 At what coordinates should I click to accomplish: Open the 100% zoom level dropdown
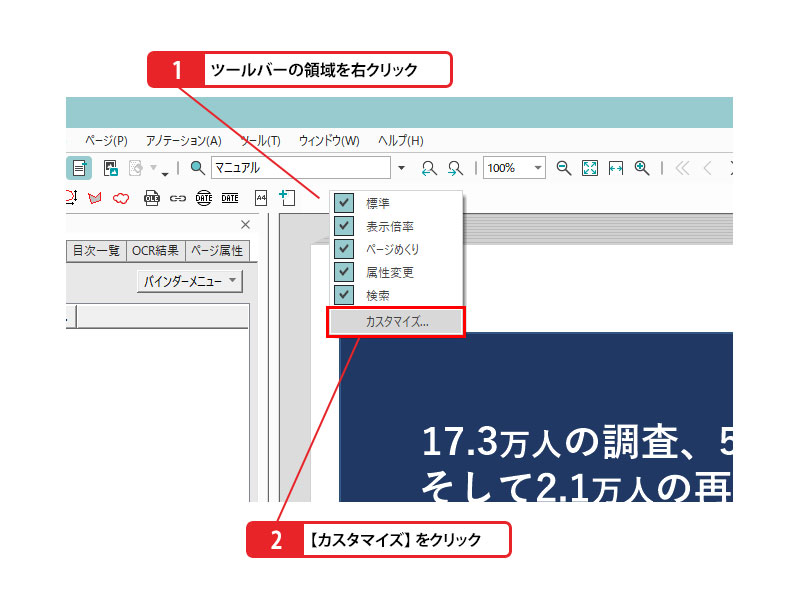click(x=538, y=168)
